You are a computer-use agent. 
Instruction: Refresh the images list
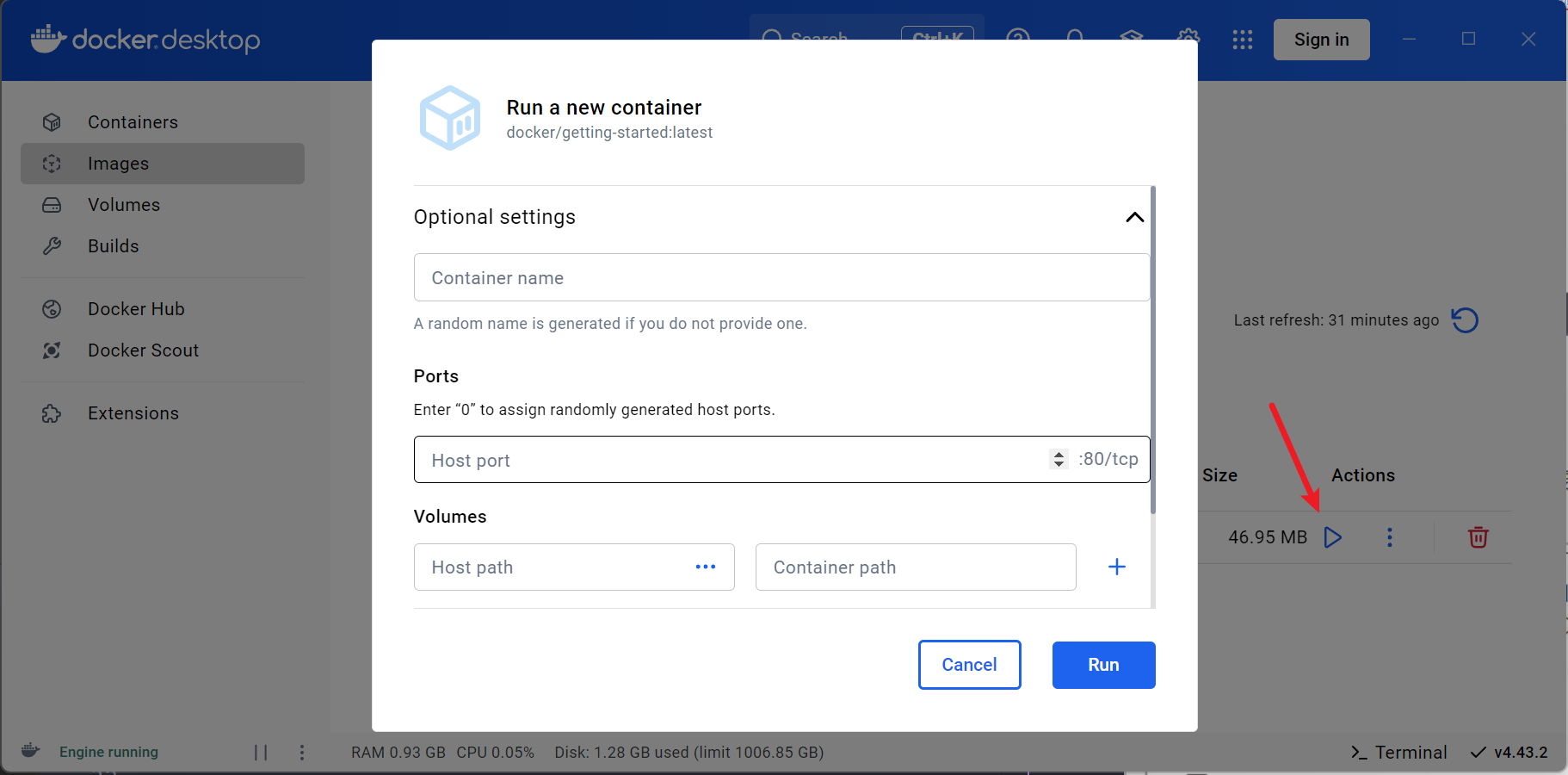click(x=1465, y=320)
